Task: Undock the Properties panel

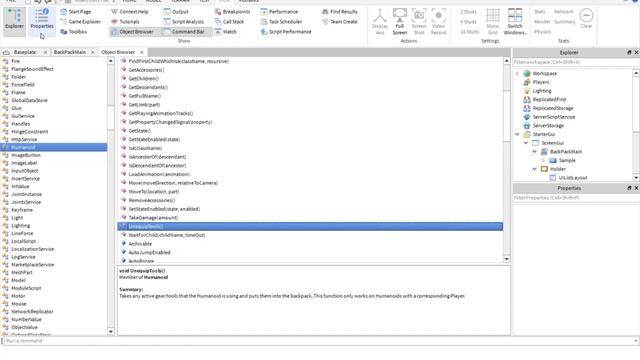Action: tap(629, 188)
